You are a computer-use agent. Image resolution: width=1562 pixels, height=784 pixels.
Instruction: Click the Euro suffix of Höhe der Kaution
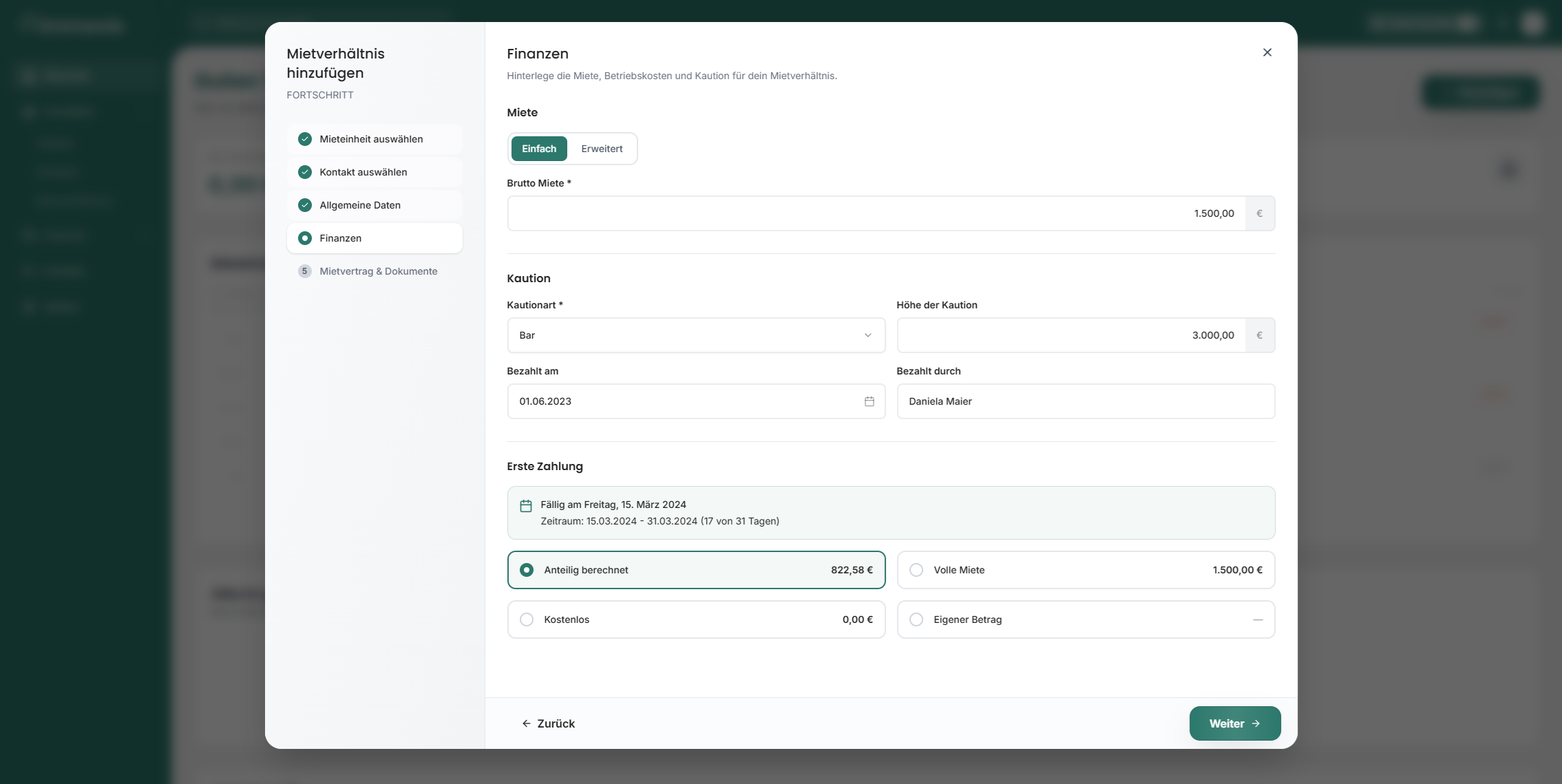point(1260,335)
